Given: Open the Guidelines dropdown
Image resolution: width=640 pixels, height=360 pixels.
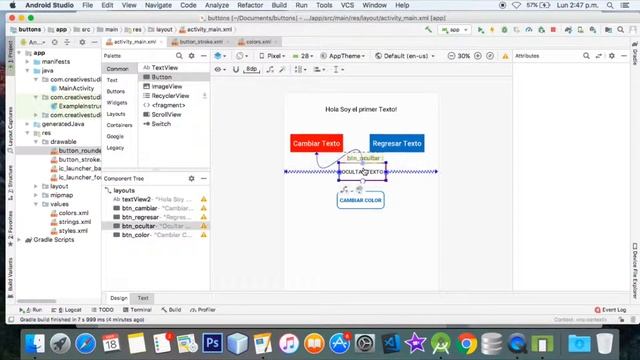Looking at the screenshot, I should (x=338, y=69).
